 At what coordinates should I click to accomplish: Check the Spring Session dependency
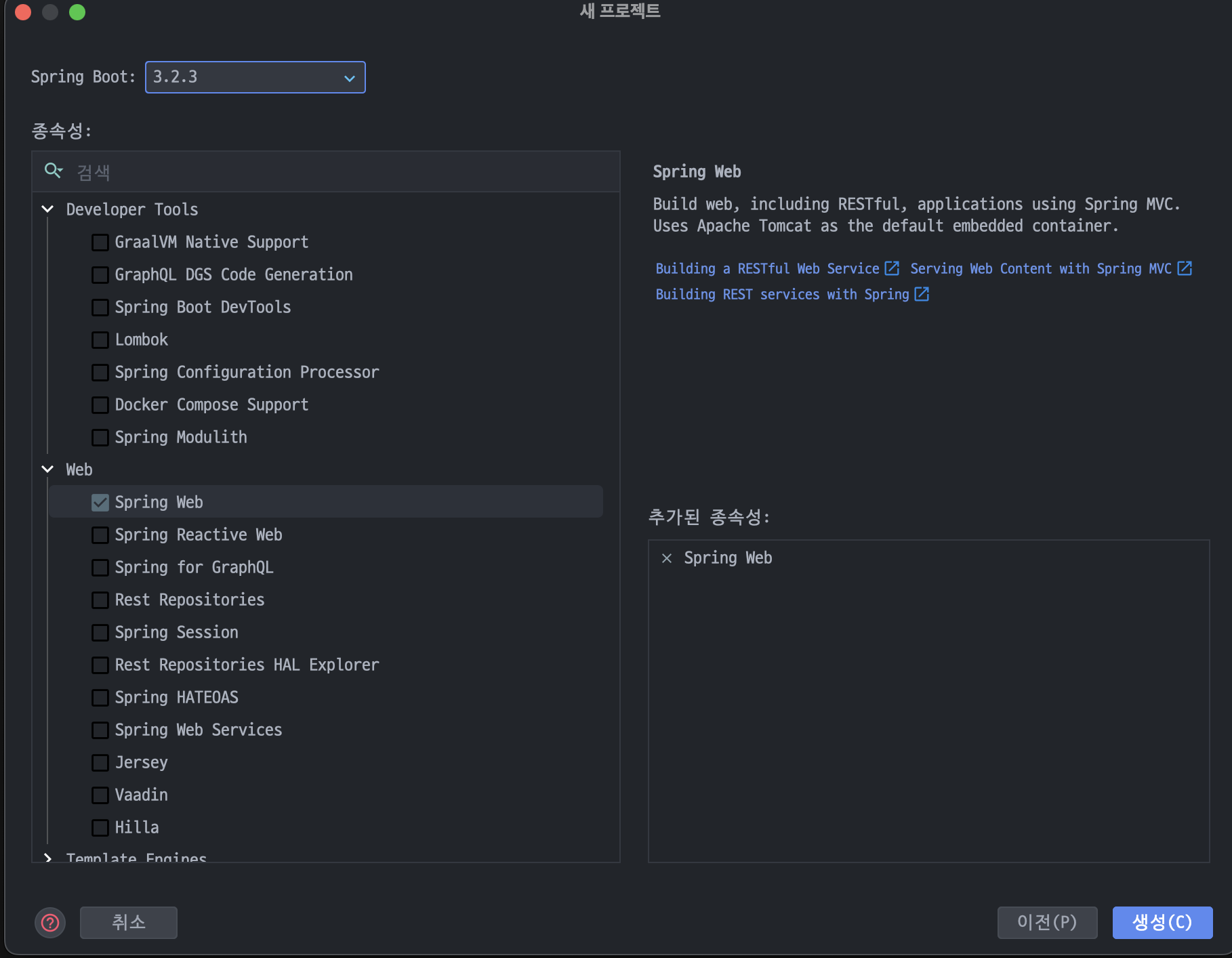click(x=100, y=633)
